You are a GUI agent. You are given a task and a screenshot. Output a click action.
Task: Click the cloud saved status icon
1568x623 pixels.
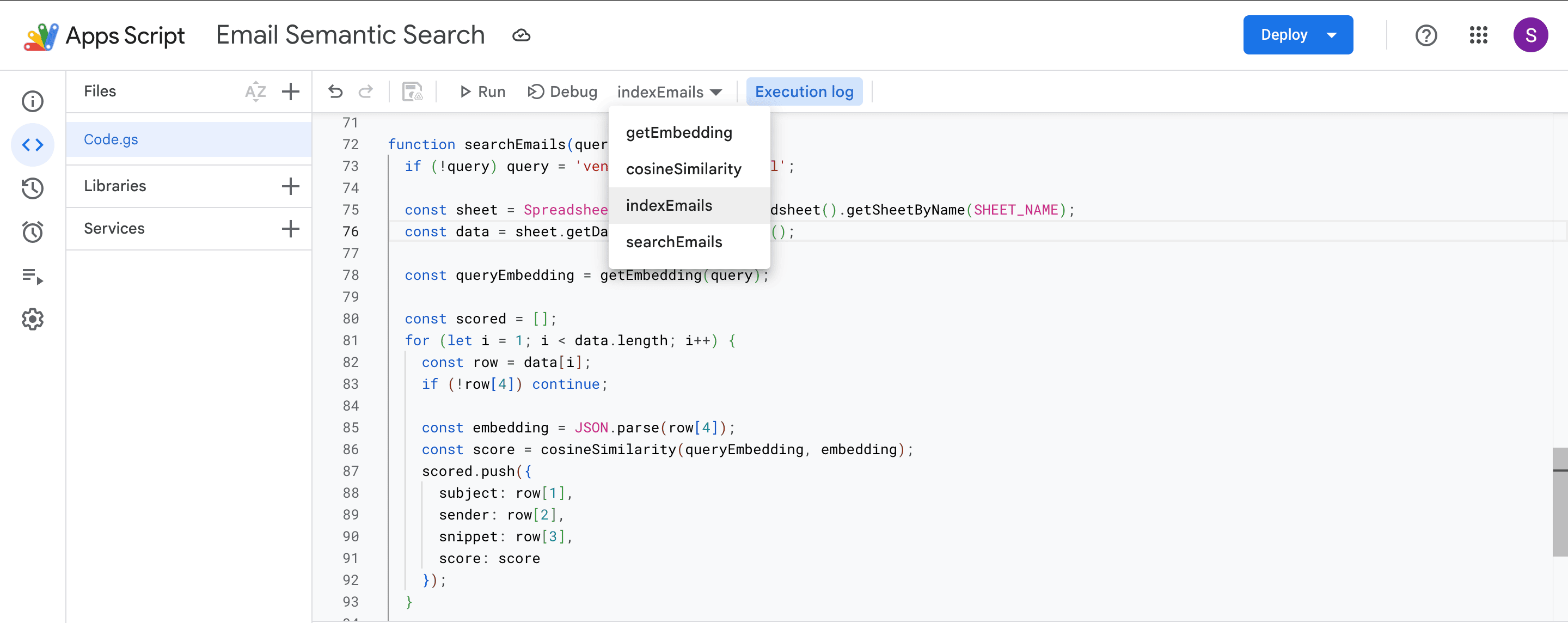521,35
